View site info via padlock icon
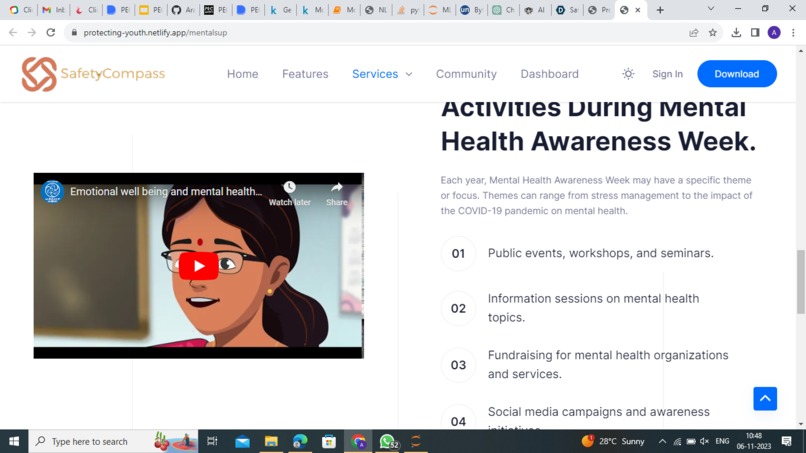This screenshot has width=806, height=453. pos(74,32)
